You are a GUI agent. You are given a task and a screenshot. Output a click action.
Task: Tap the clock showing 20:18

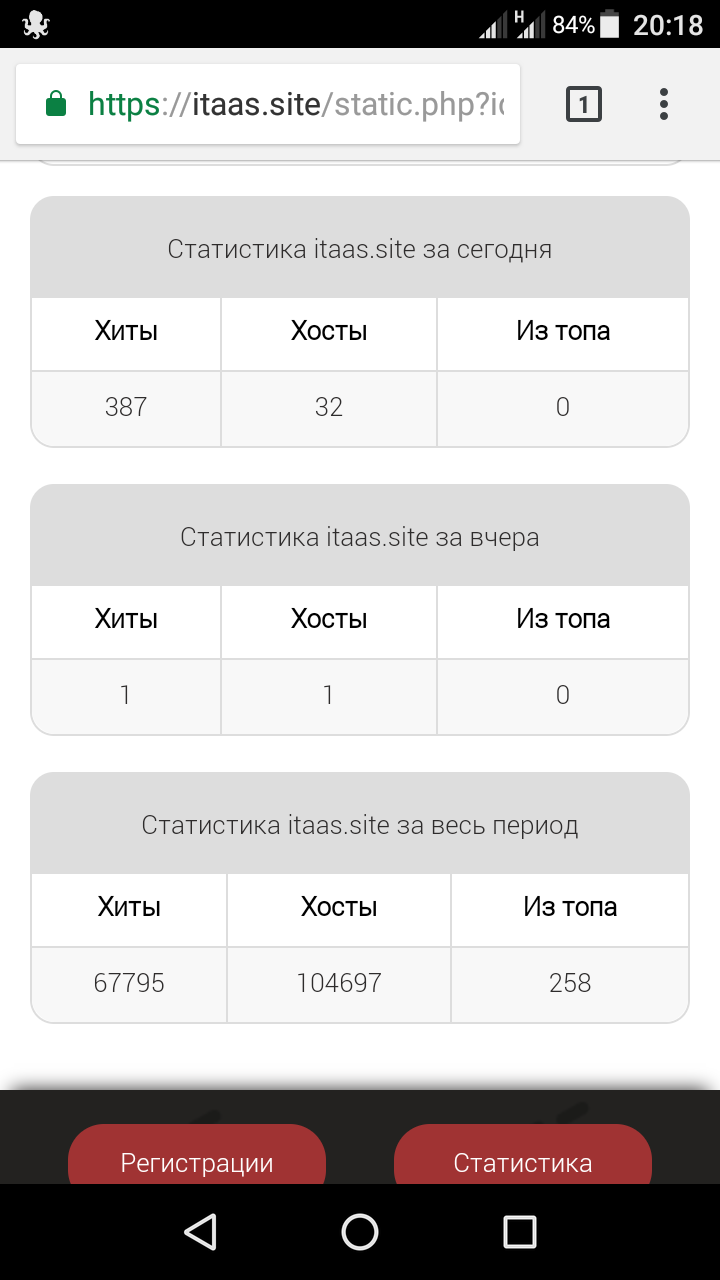pos(668,24)
